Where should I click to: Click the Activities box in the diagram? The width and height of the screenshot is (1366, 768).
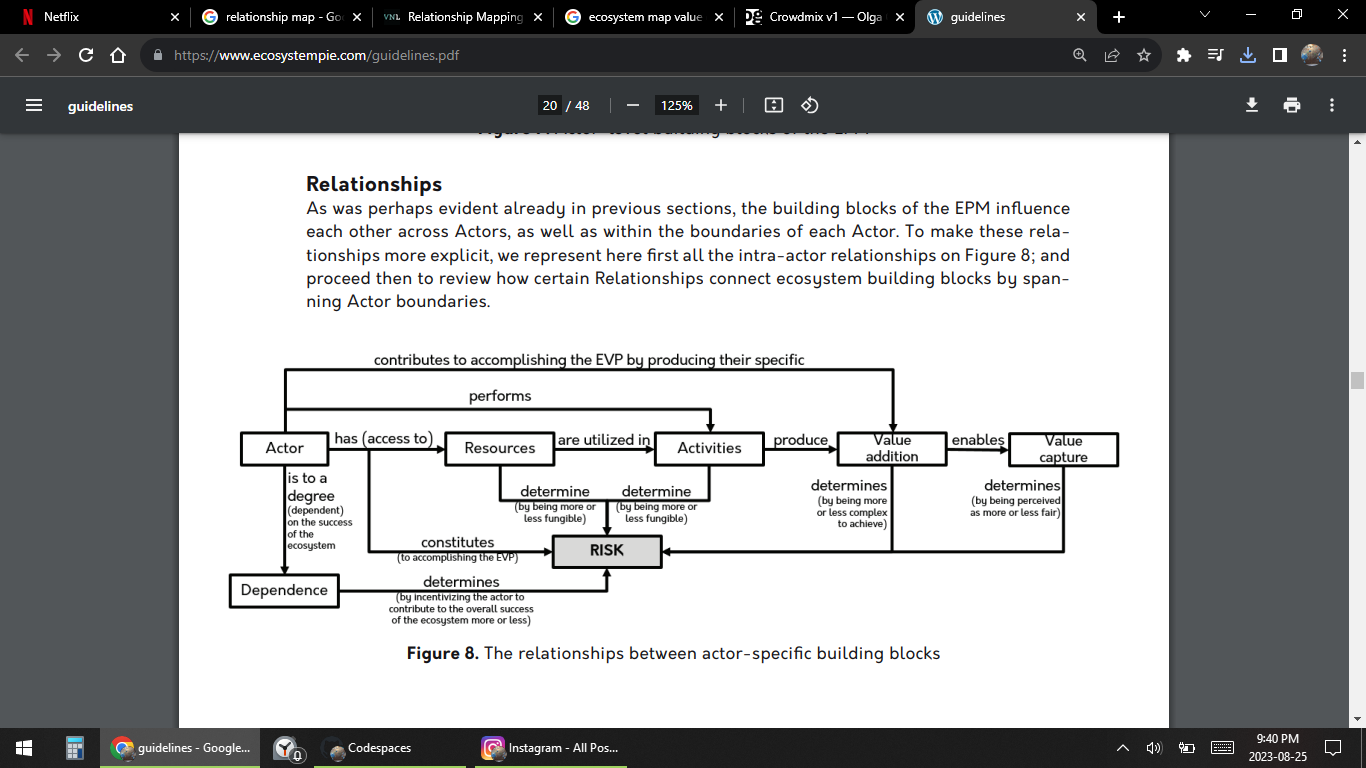point(709,448)
